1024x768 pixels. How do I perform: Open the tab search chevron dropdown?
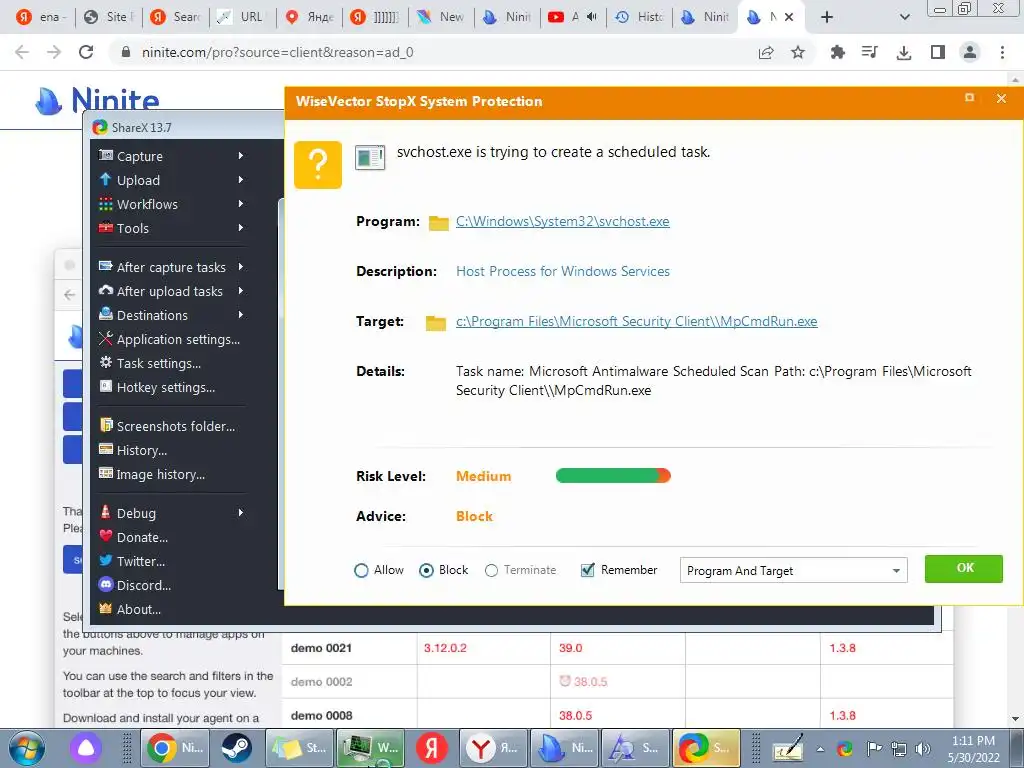click(x=904, y=17)
